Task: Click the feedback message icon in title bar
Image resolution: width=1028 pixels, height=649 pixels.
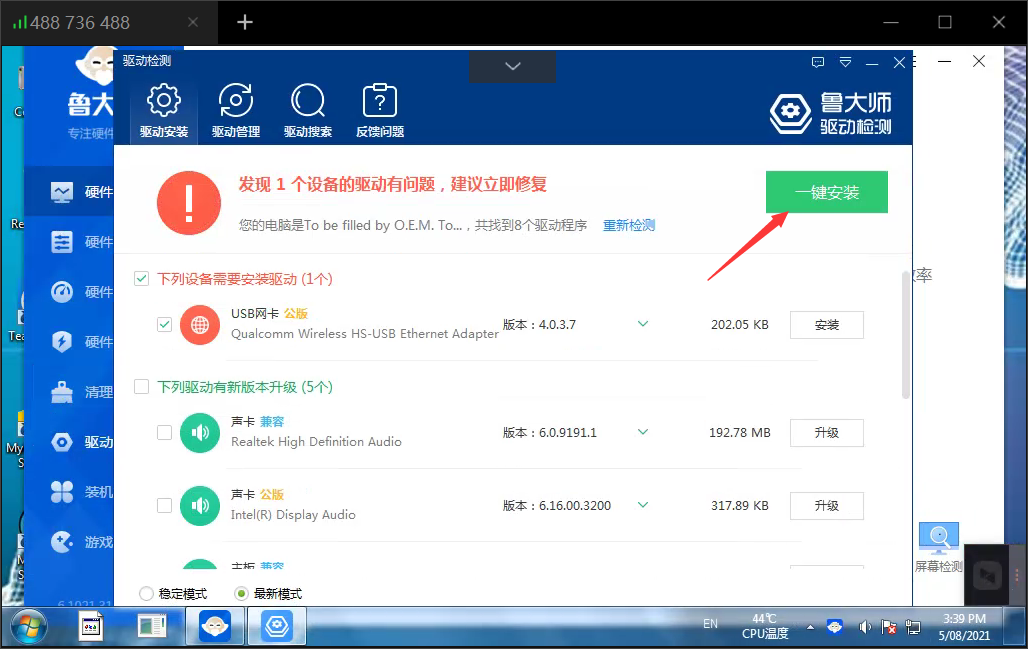Action: (x=818, y=62)
